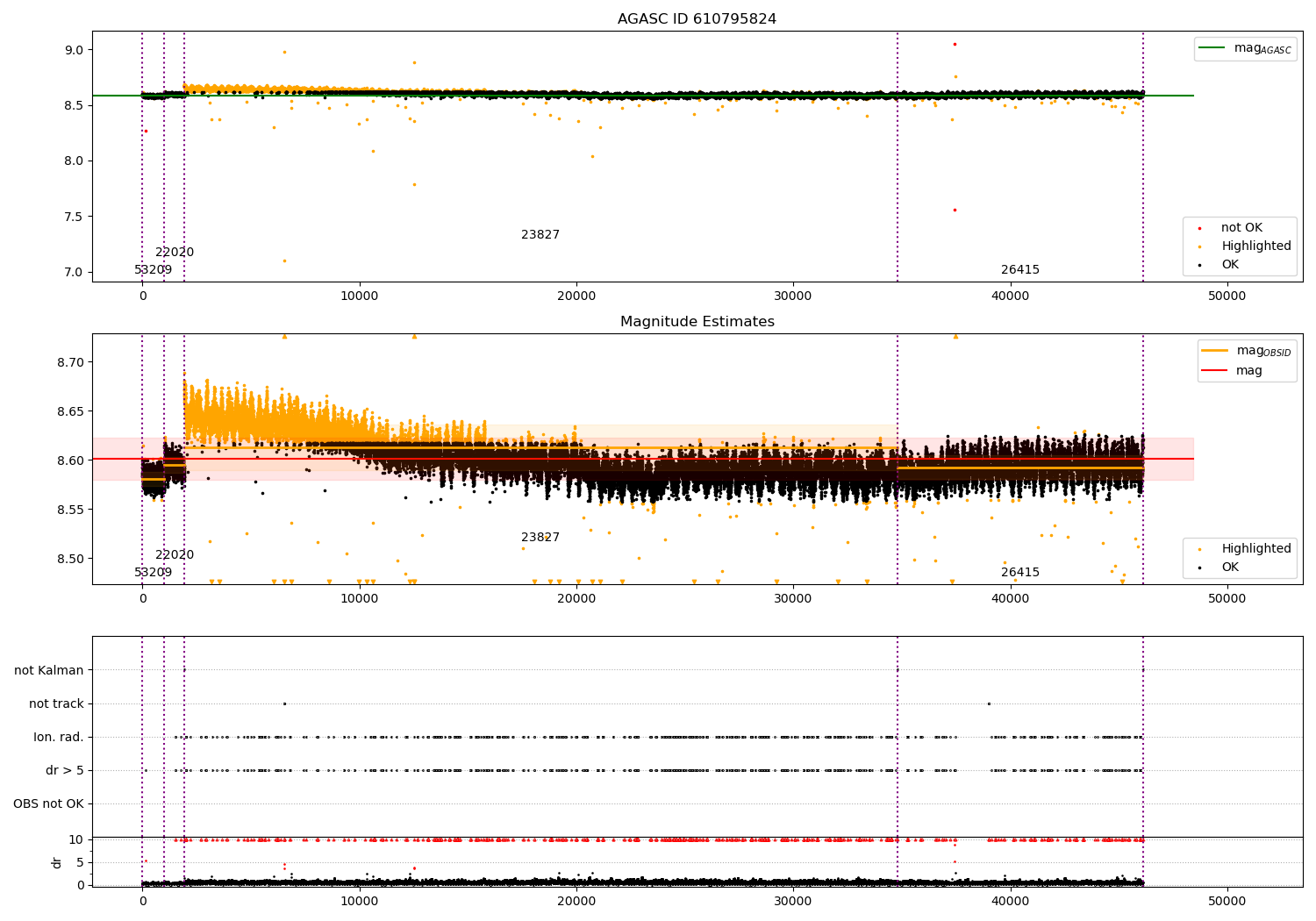Click the 10000 x-tick under the top plot
1316x921 pixels.
[x=360, y=296]
